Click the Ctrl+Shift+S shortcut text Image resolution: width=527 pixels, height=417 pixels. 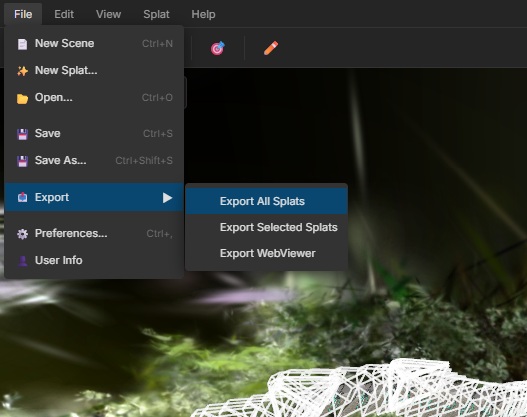tap(144, 160)
